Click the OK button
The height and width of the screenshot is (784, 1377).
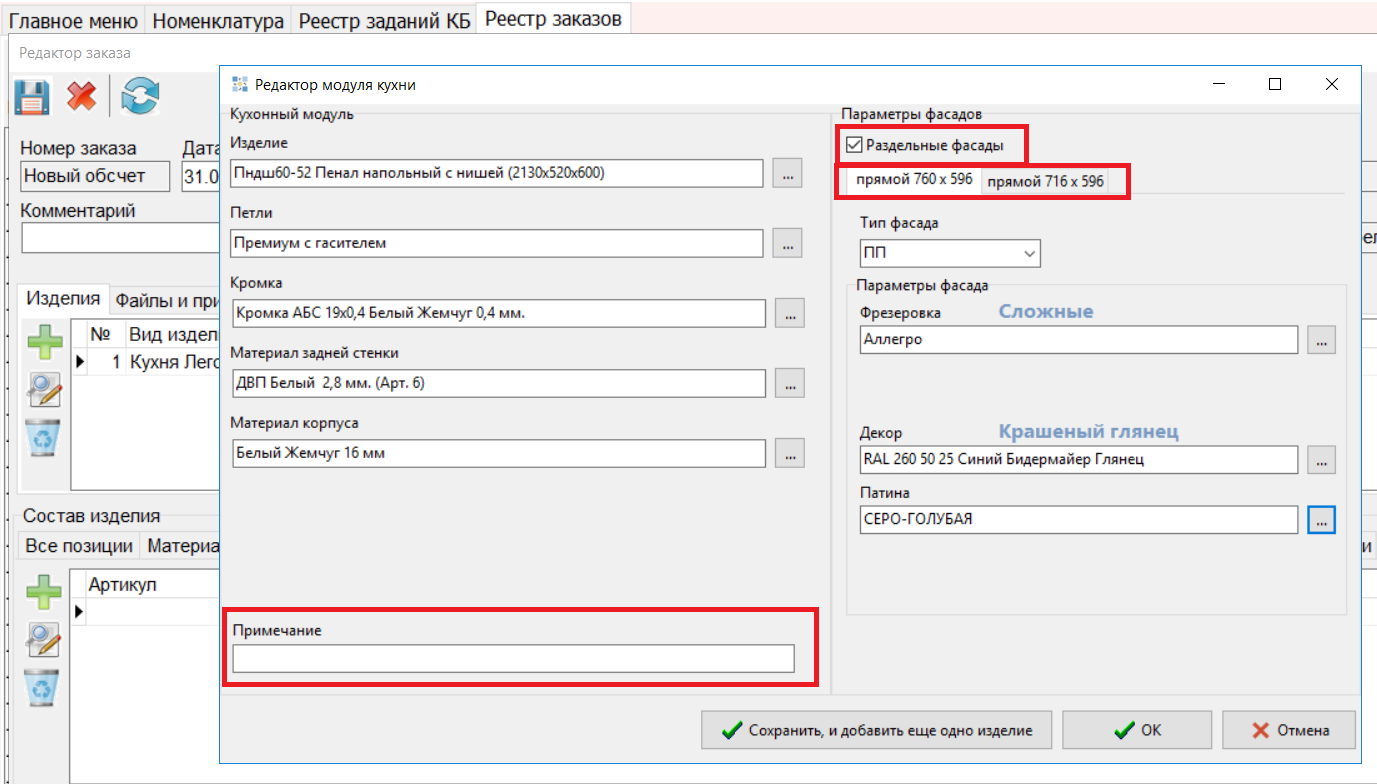(x=1136, y=730)
